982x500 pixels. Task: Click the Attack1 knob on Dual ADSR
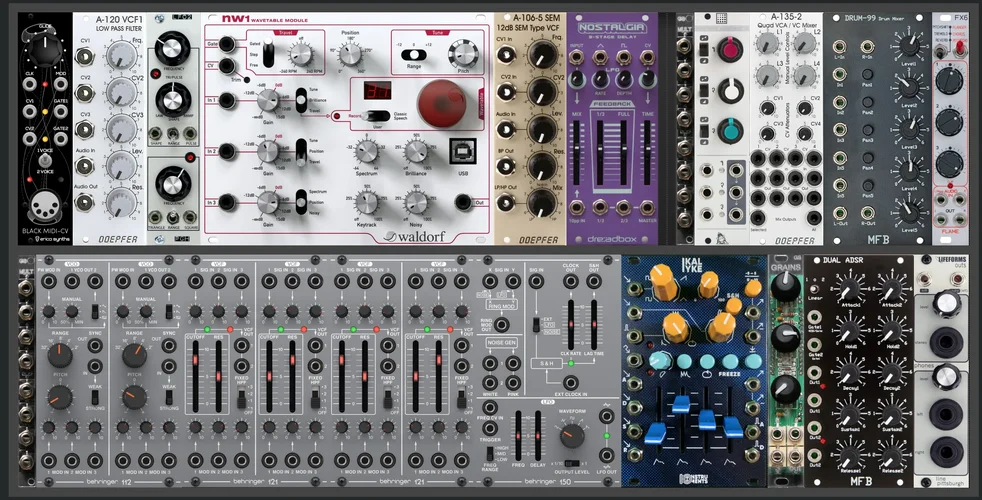pyautogui.click(x=847, y=289)
